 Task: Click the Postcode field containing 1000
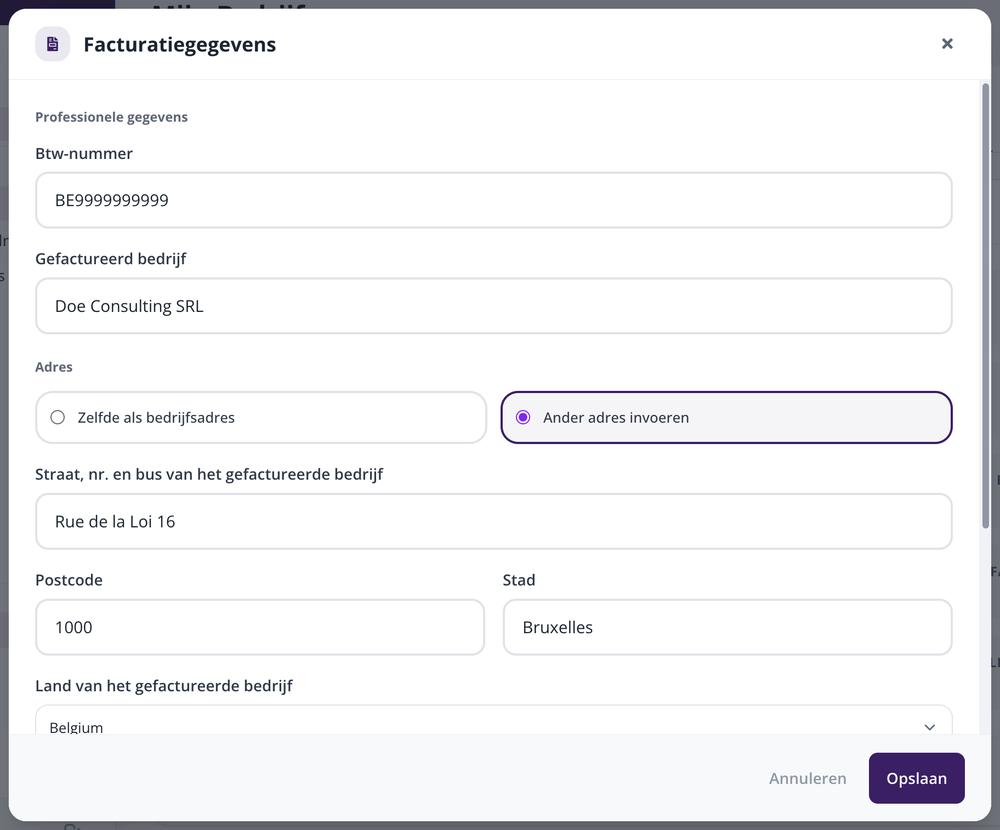coord(260,627)
